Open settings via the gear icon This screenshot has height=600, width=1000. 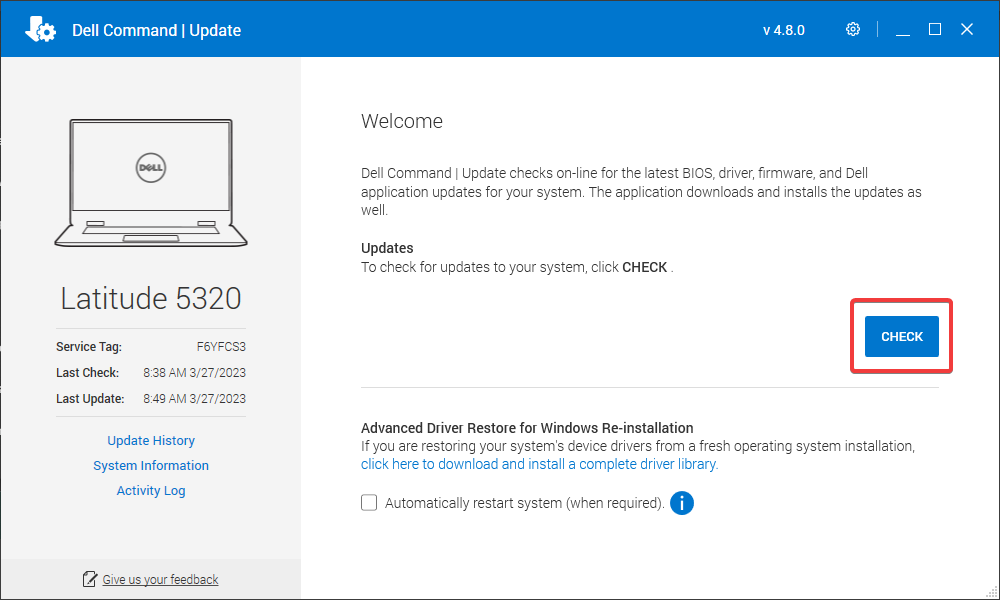coord(853,29)
